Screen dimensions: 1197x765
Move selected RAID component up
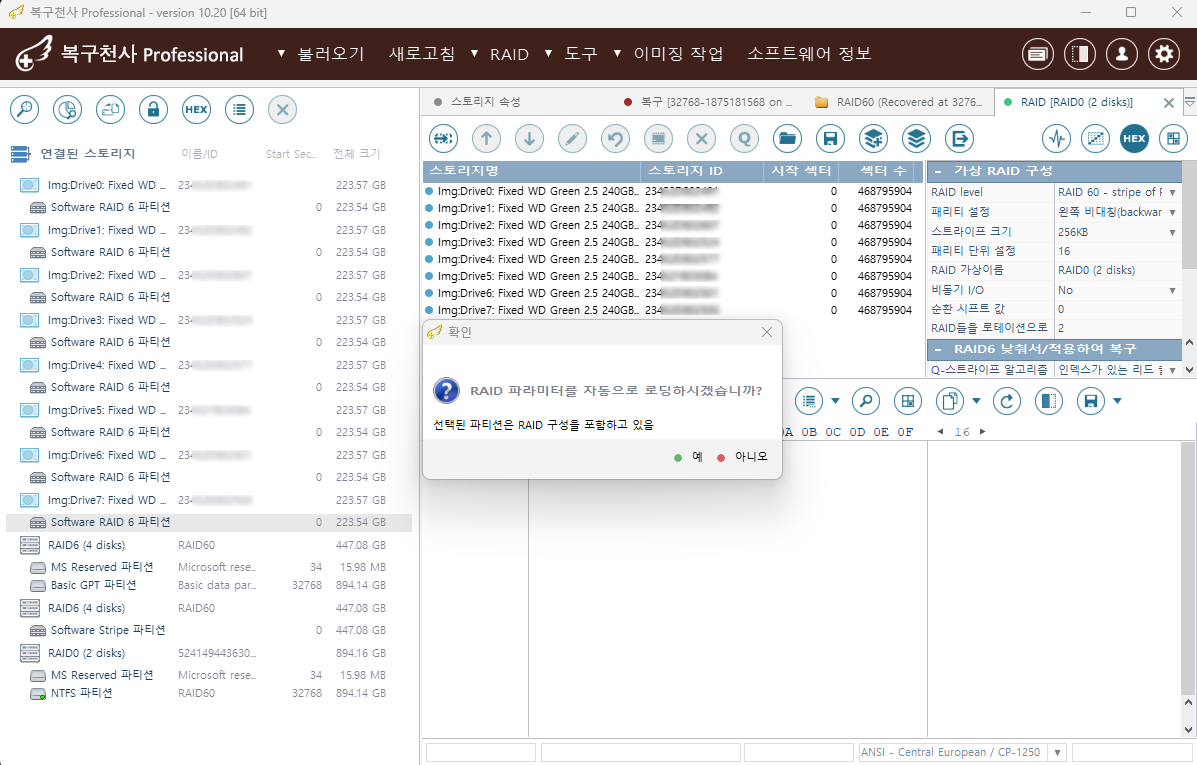point(486,139)
